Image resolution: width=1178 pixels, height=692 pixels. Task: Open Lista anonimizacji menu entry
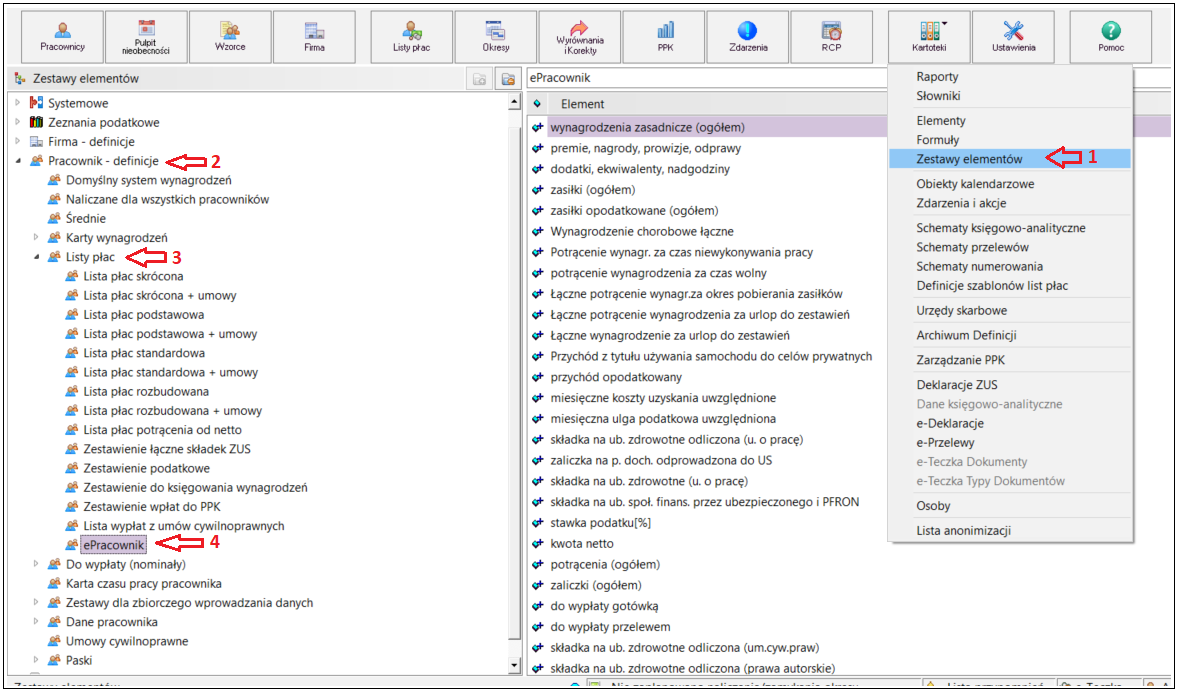click(x=963, y=530)
